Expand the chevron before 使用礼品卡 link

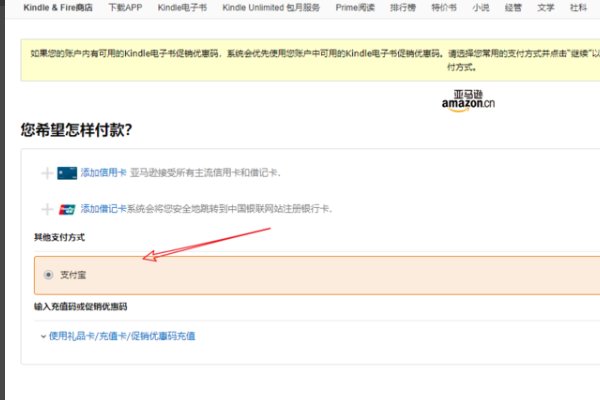(43, 336)
